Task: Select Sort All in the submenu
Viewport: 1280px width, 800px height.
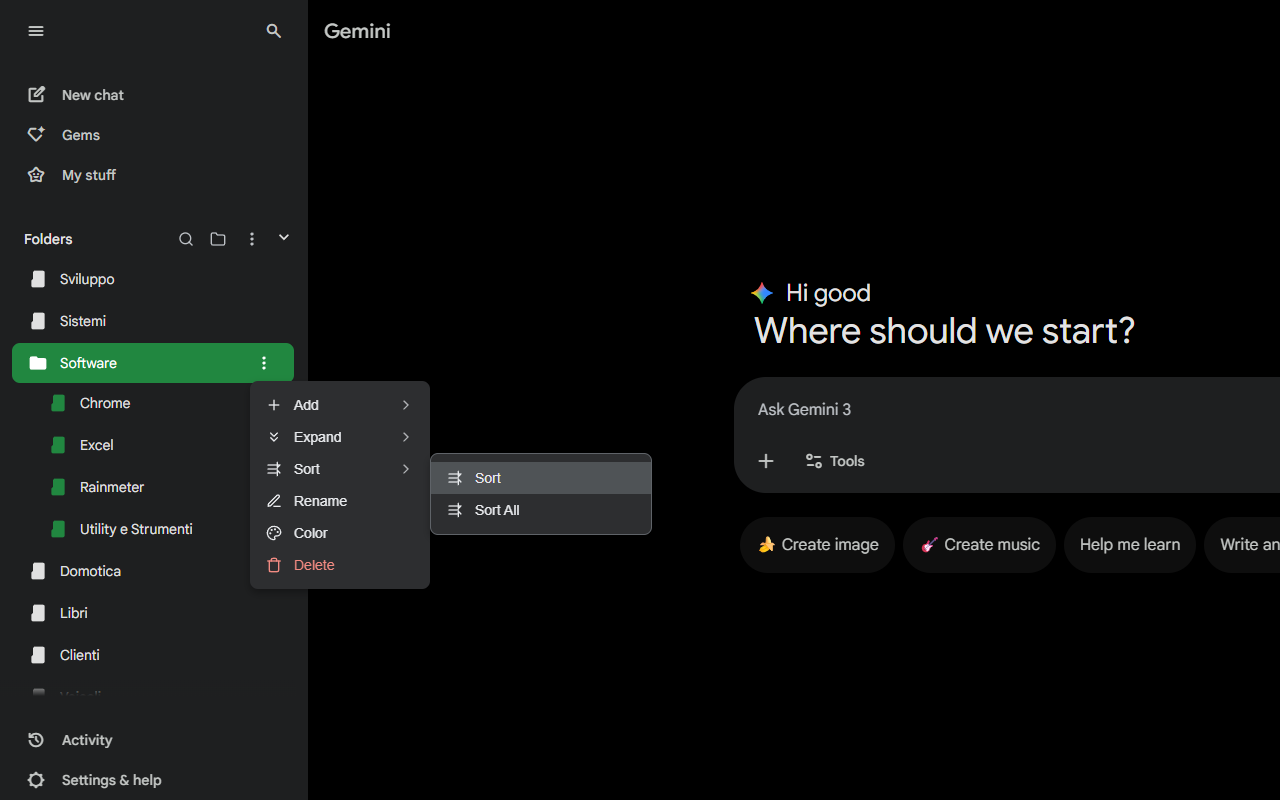Action: (x=541, y=510)
